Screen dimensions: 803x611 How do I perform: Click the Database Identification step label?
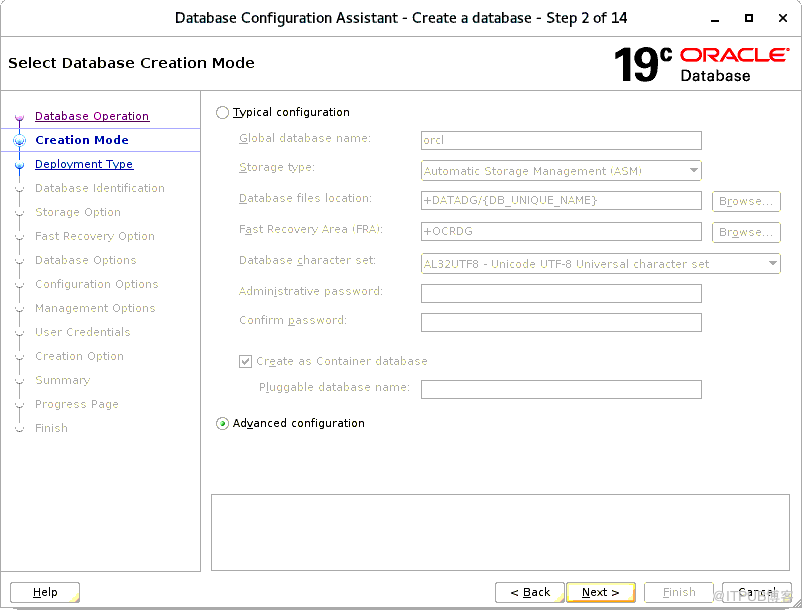[x=100, y=188]
